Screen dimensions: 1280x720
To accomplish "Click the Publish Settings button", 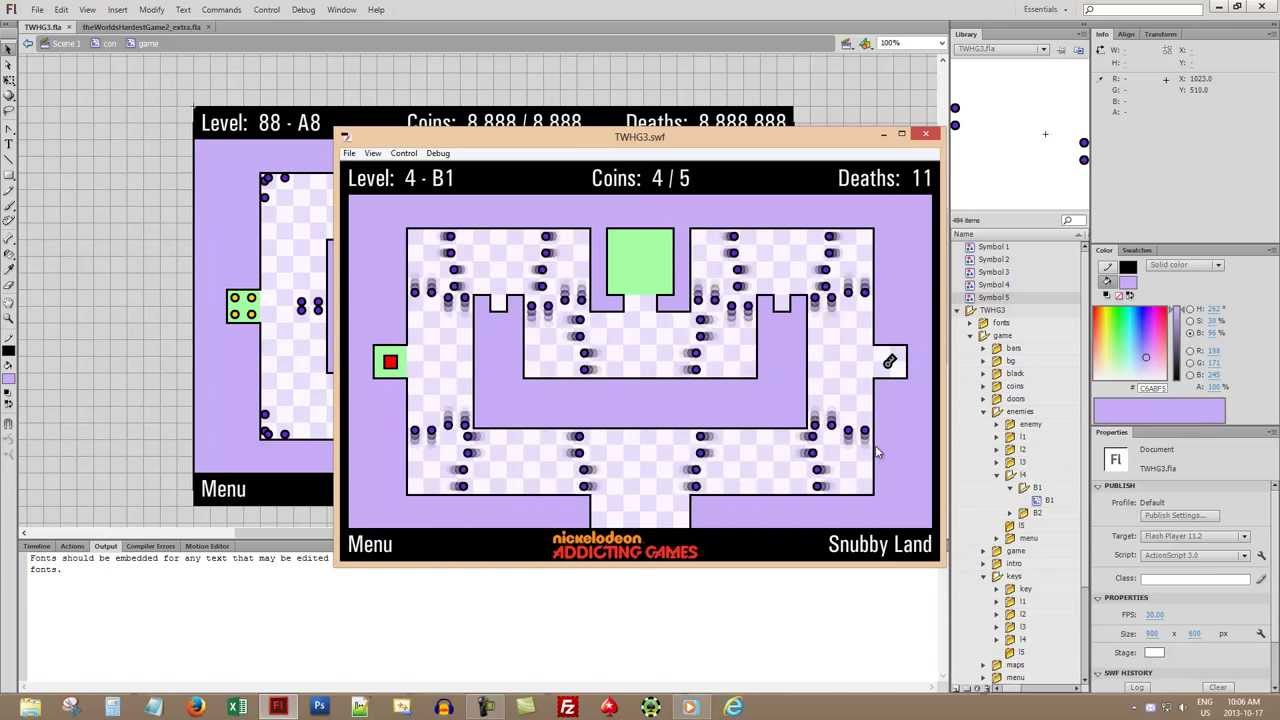I will coord(1180,515).
